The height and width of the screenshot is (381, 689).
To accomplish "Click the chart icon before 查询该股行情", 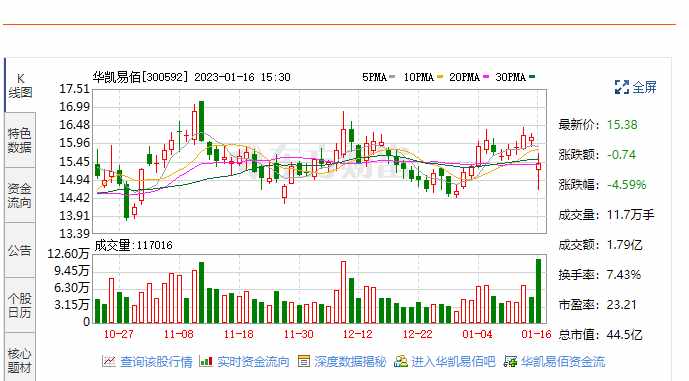I will 109,361.
